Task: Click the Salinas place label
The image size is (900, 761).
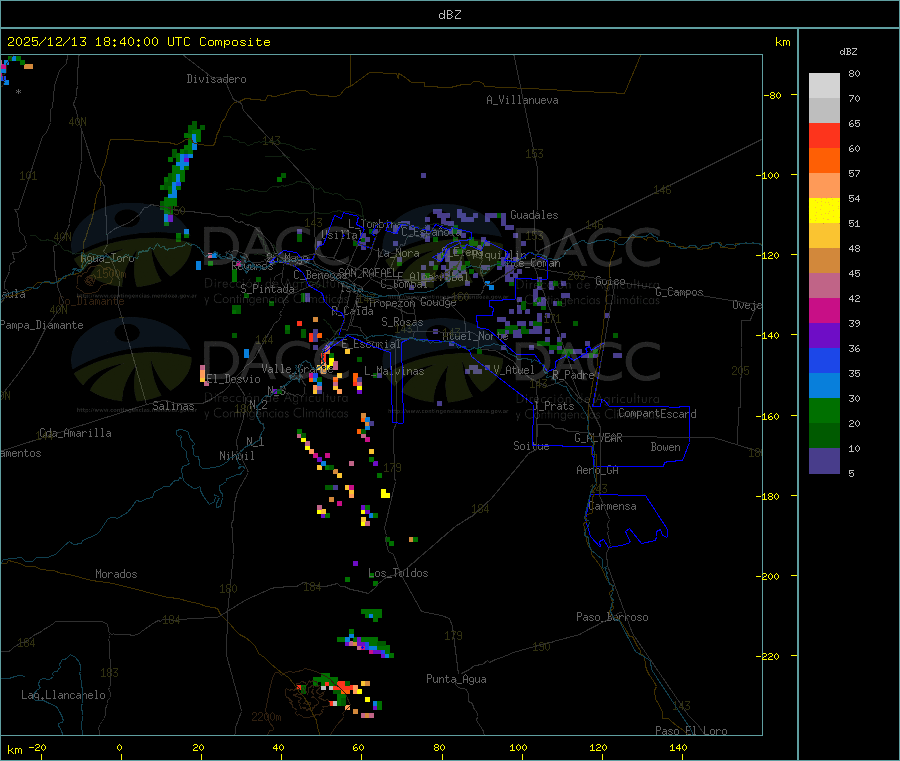Action: [174, 406]
